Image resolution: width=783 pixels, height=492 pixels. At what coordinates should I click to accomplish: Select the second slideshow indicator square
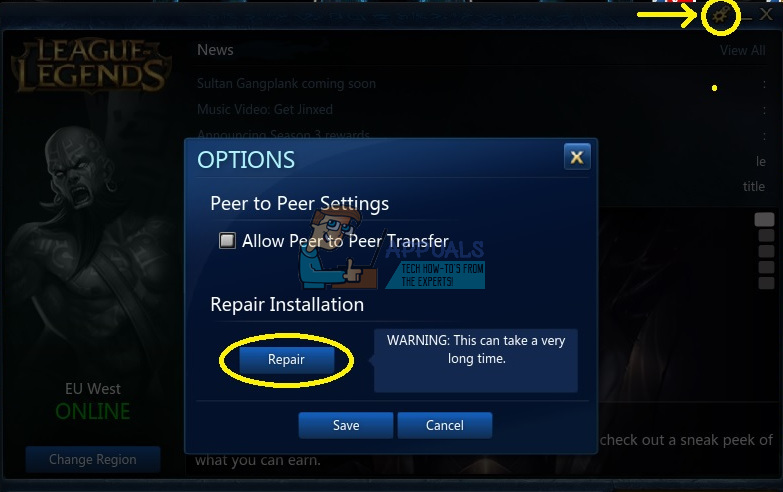(x=767, y=235)
